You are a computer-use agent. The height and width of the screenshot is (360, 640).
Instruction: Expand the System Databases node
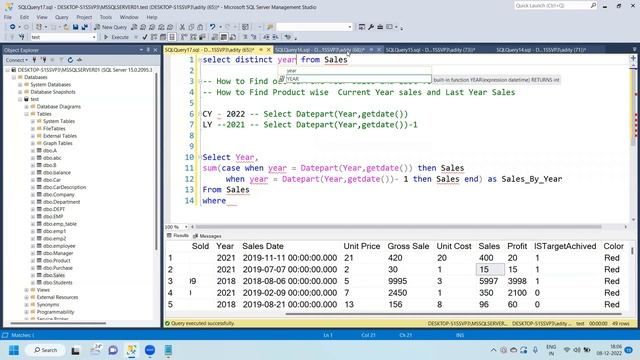pos(20,84)
